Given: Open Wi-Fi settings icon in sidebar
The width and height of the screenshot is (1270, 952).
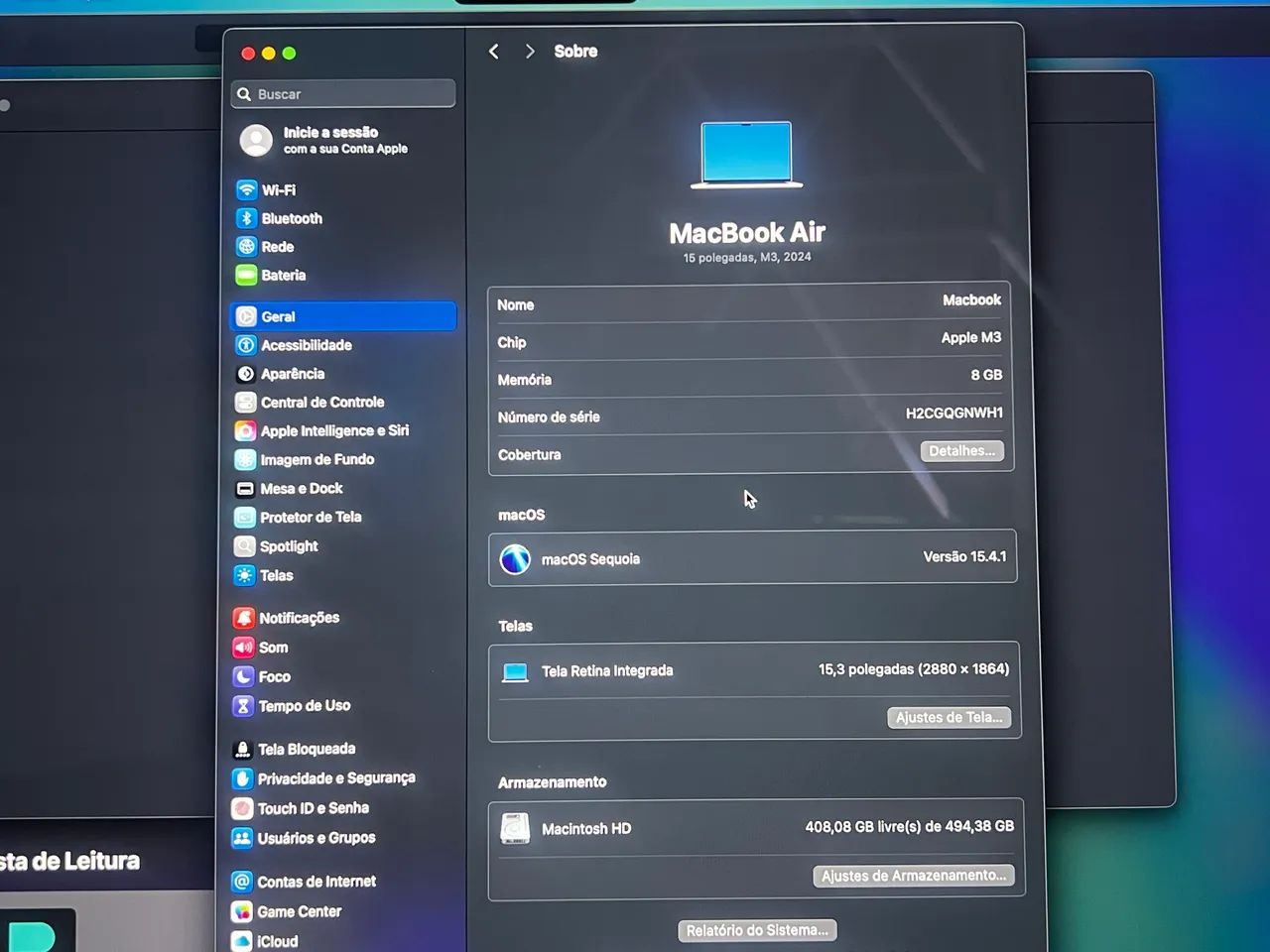Looking at the screenshot, I should pyautogui.click(x=246, y=189).
